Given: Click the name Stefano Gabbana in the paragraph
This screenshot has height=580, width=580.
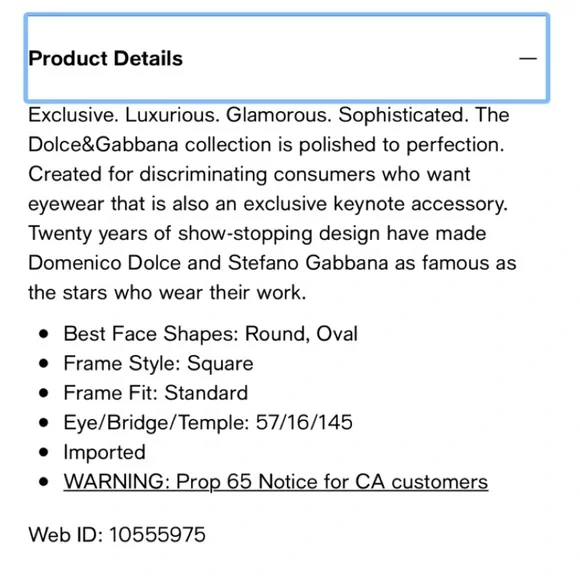Looking at the screenshot, I should pos(308,263).
